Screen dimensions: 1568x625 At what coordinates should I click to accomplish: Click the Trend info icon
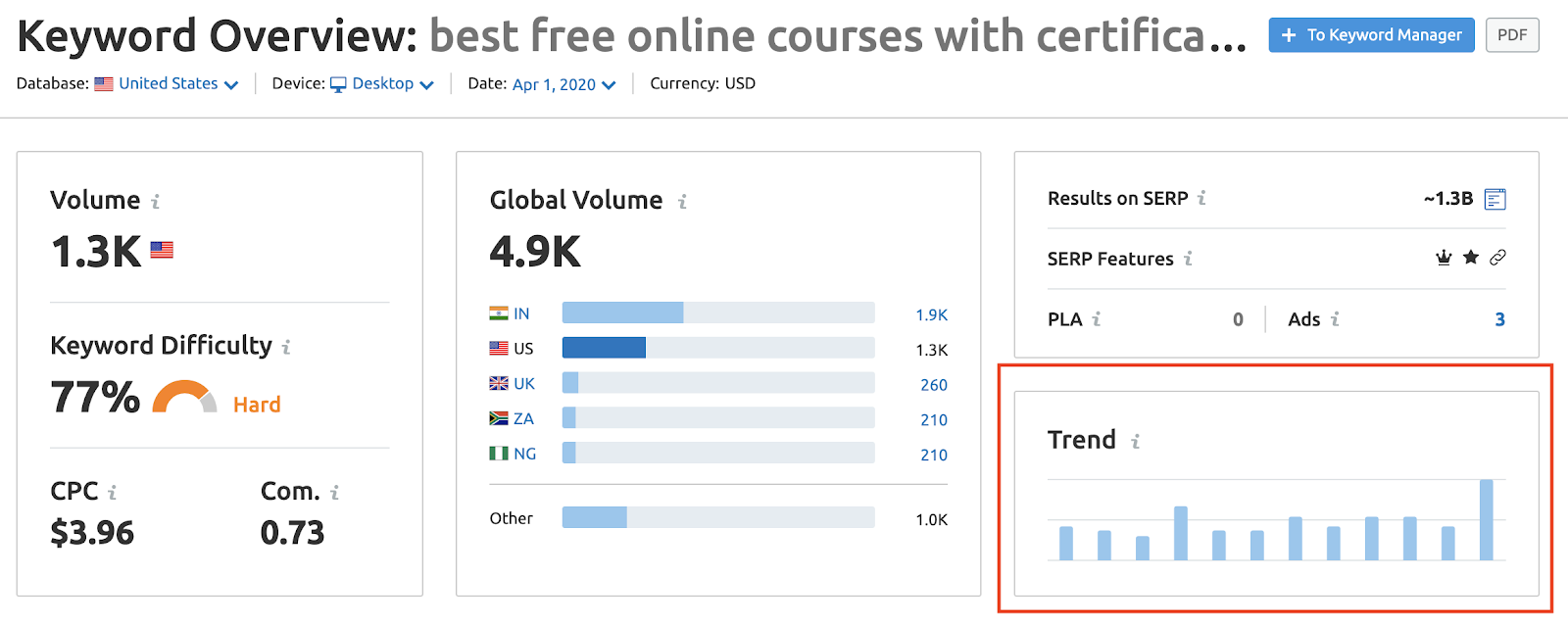coord(1135,441)
